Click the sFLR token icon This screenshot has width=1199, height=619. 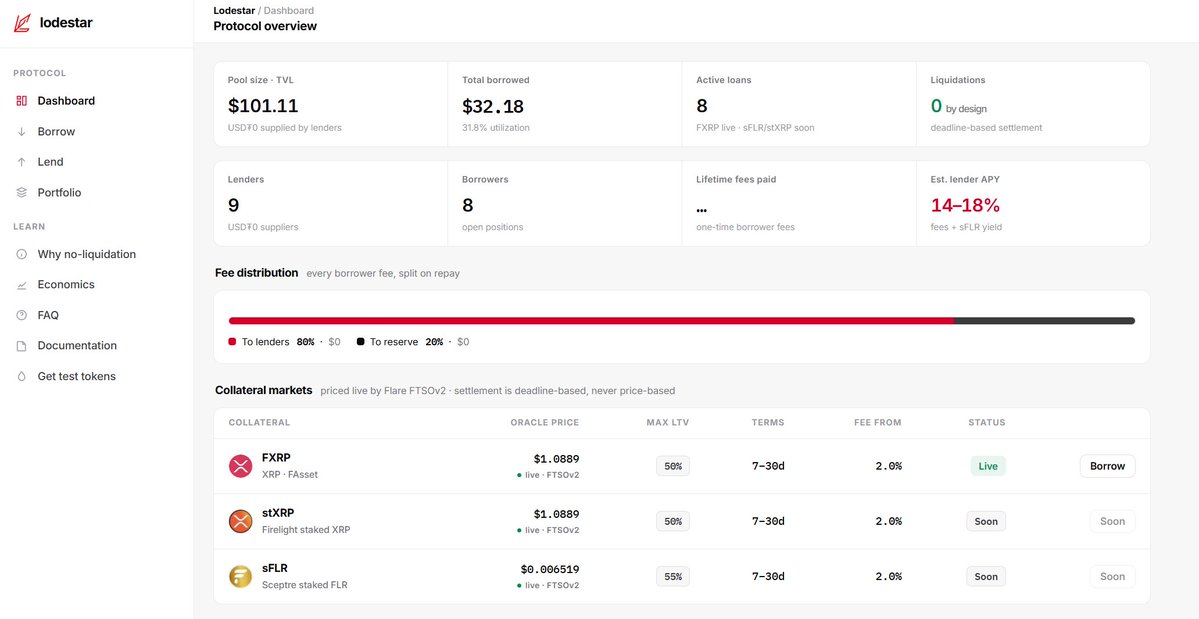click(x=240, y=576)
